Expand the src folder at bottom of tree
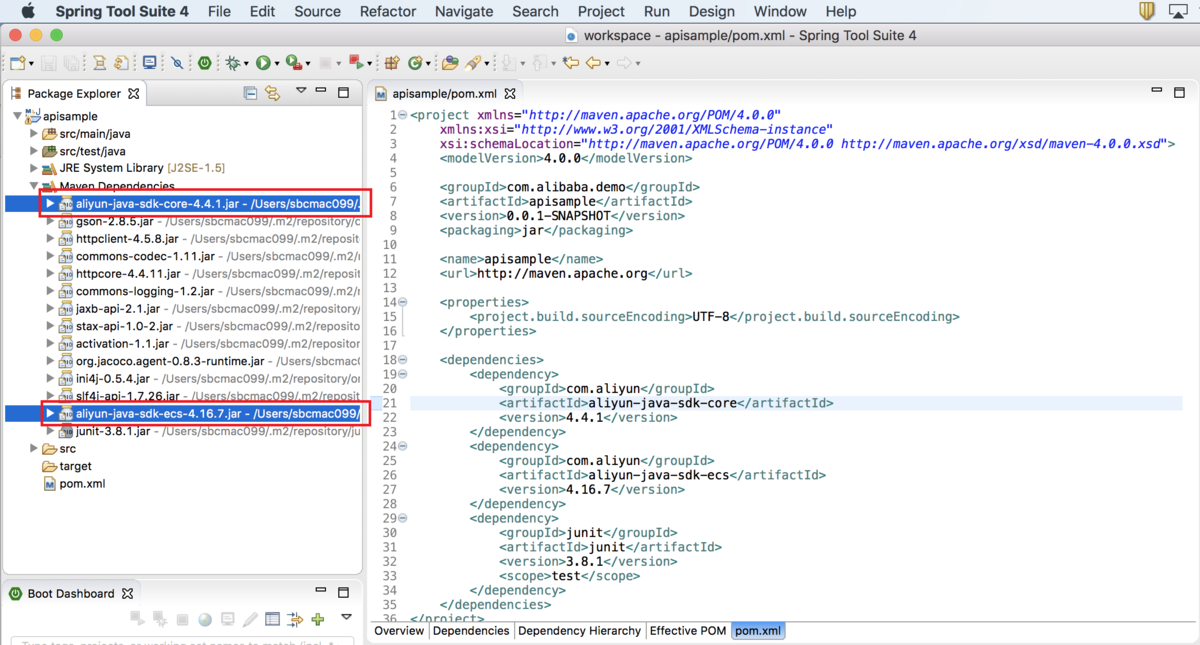 (x=34, y=448)
